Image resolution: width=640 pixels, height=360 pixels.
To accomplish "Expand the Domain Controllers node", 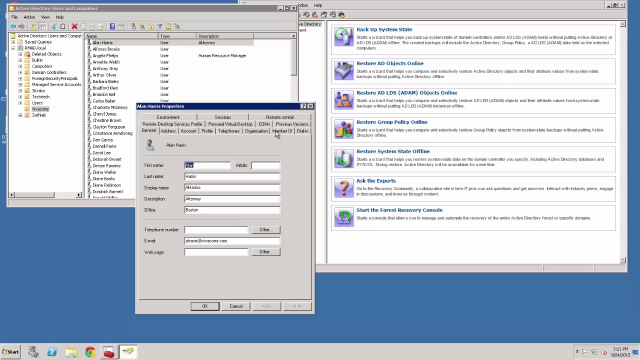I will (20, 72).
